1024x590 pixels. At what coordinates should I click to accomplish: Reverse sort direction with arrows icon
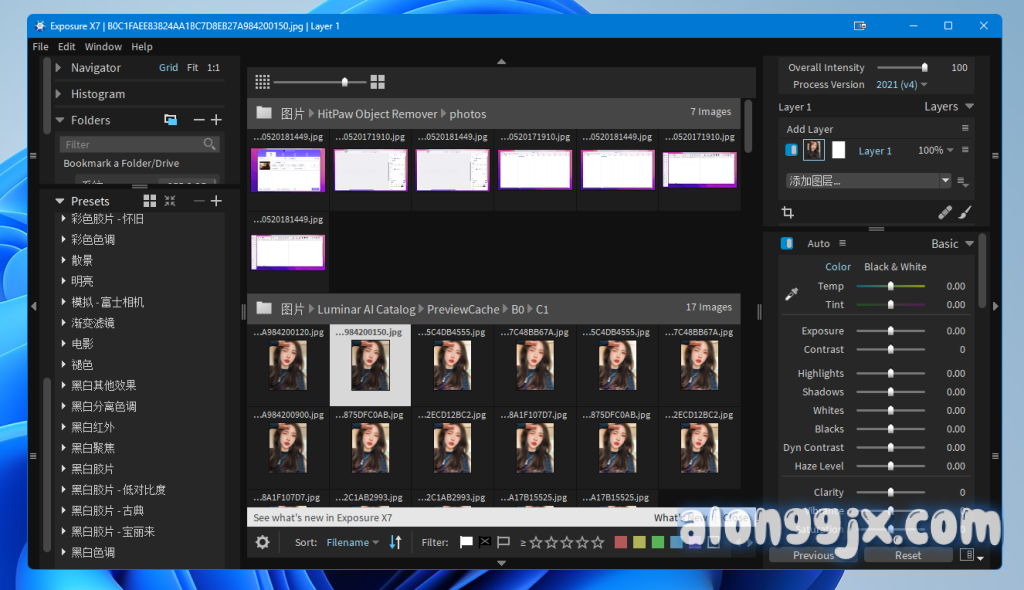click(x=395, y=542)
